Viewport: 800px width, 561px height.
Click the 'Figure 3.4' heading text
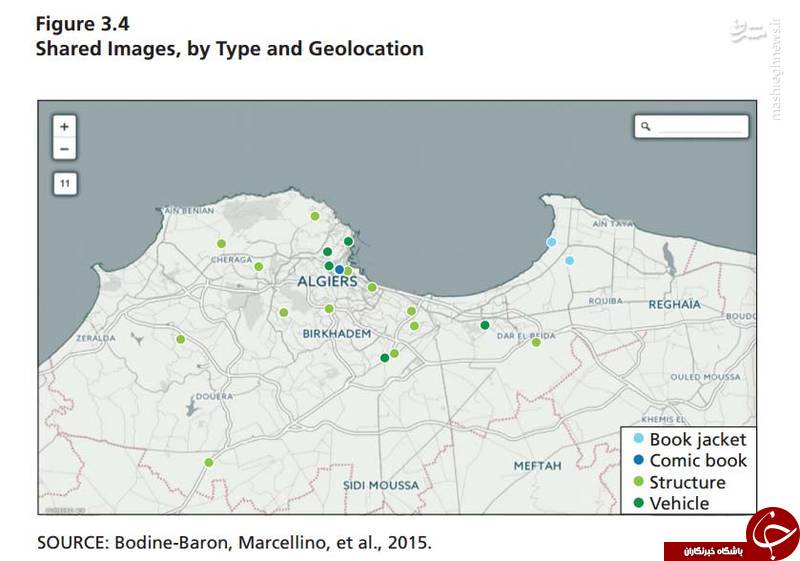pyautogui.click(x=83, y=24)
